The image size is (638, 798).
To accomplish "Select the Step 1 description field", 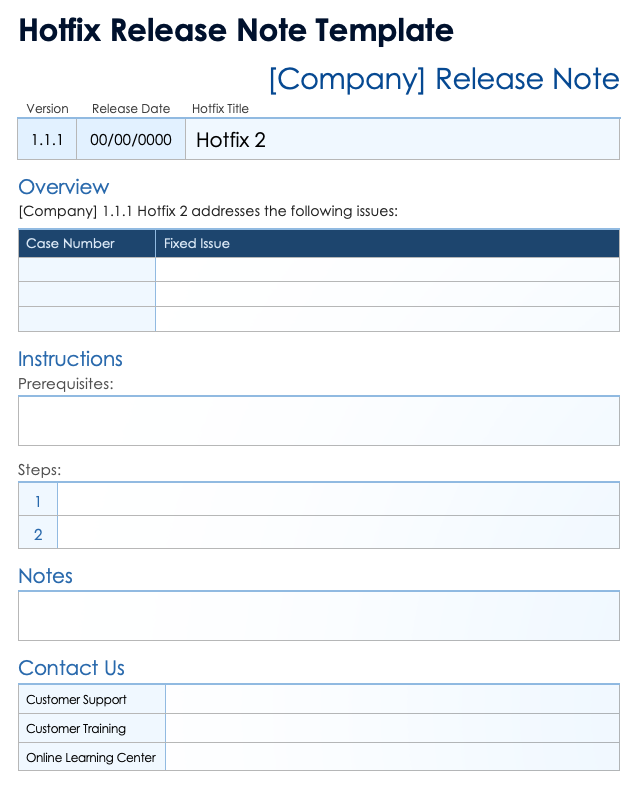I will click(338, 500).
